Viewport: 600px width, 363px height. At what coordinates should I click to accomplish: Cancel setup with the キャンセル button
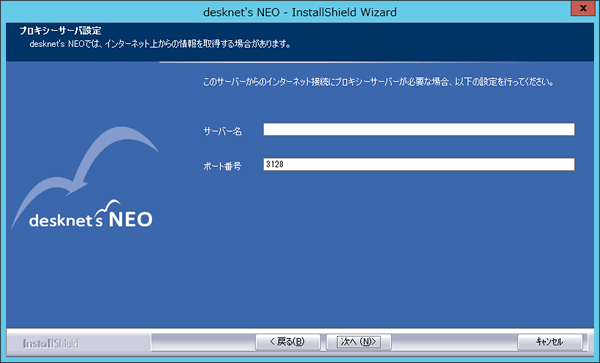(550, 342)
